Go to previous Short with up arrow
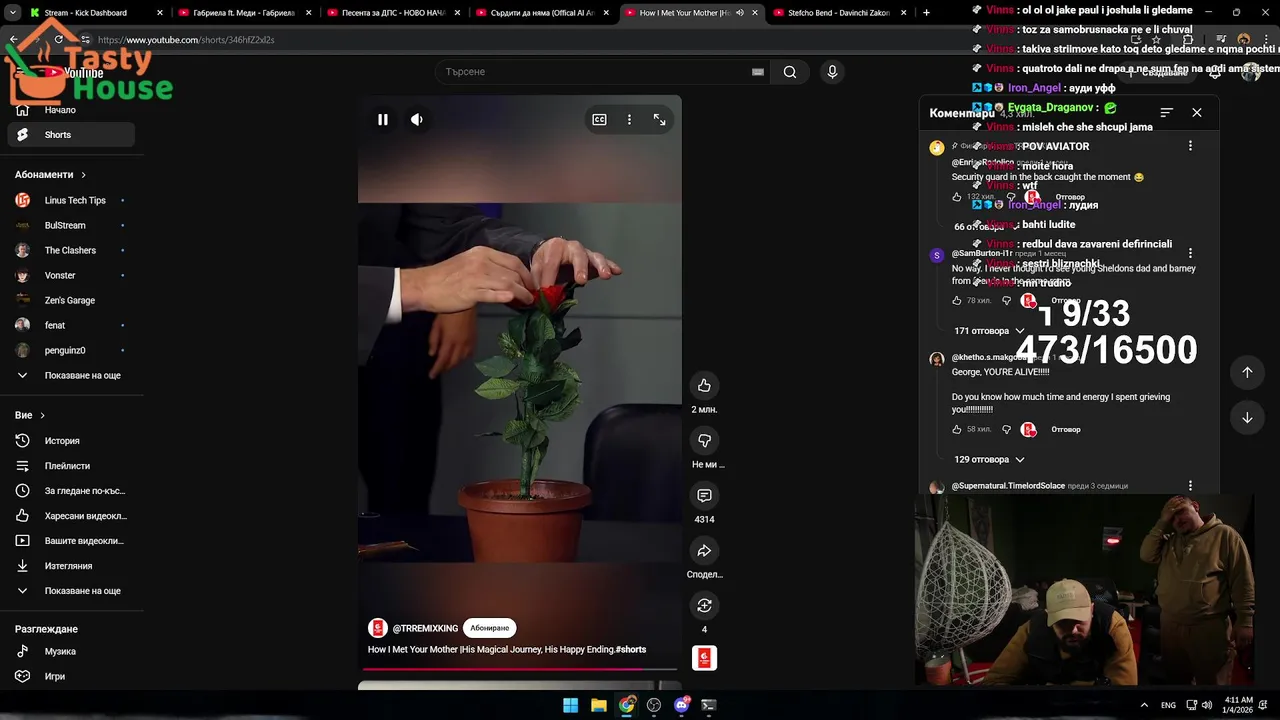Image resolution: width=1280 pixels, height=720 pixels. coord(1247,372)
